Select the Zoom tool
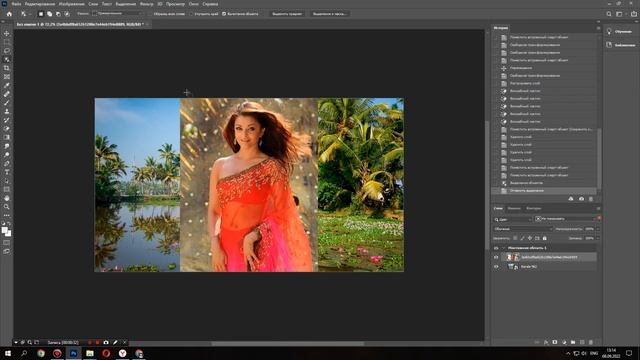Screen dimensions: 640x360 click(x=7, y=207)
